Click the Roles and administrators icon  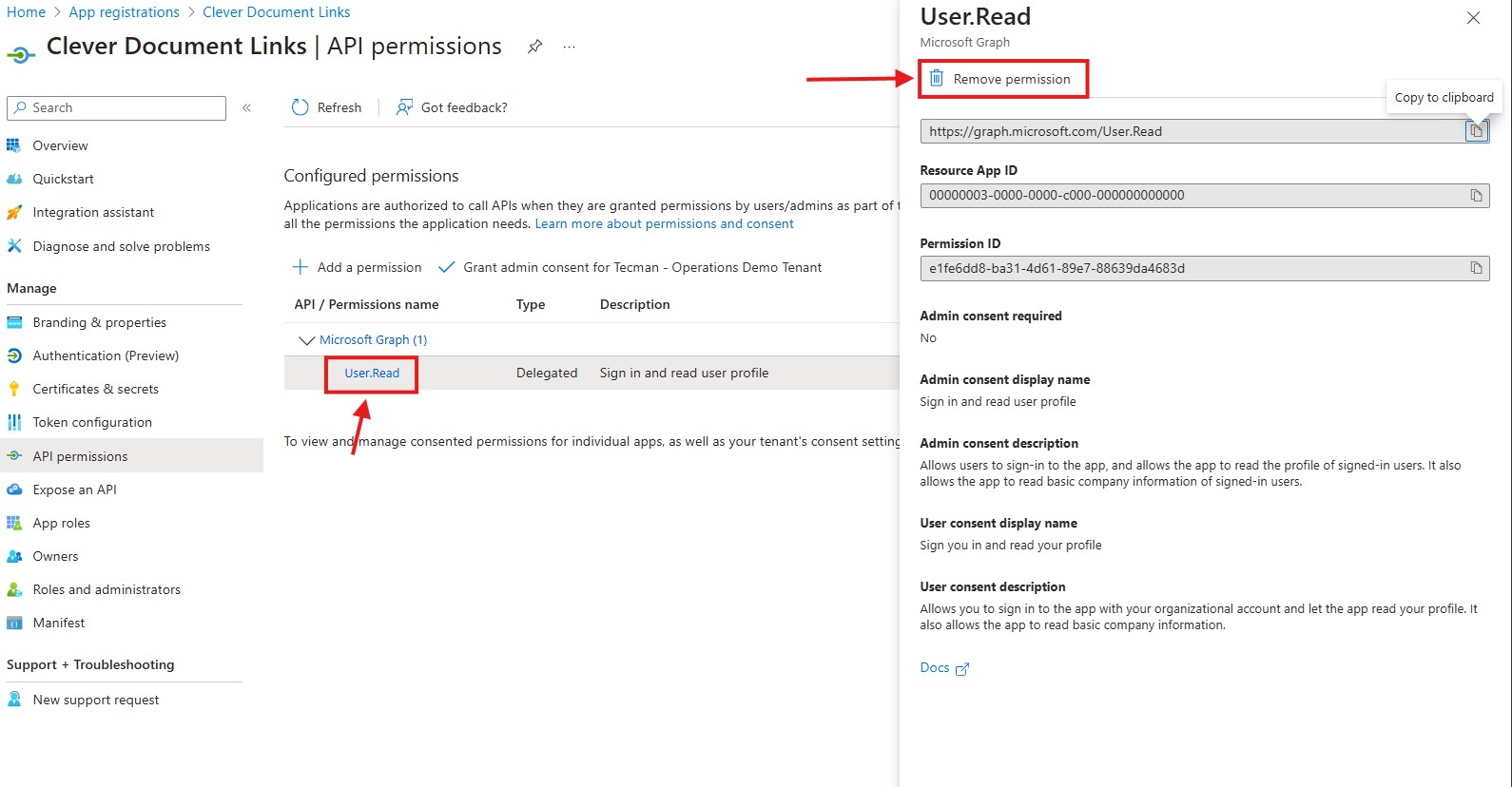pos(13,589)
